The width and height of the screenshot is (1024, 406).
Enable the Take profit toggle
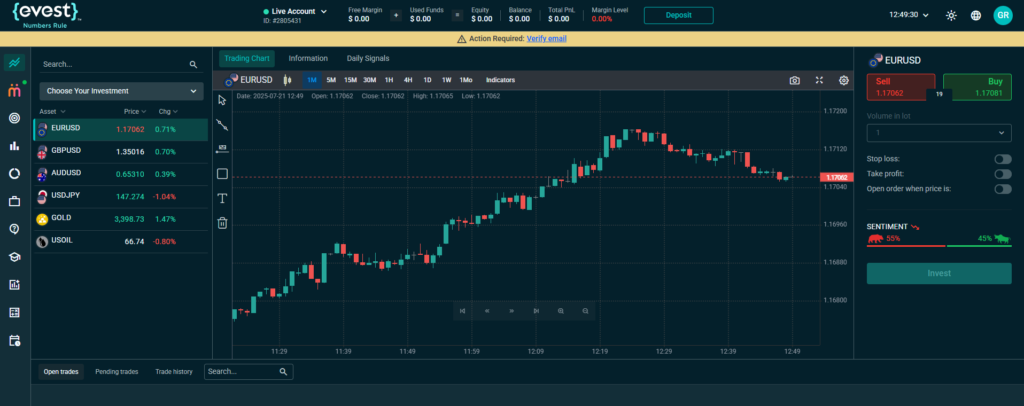(1002, 174)
